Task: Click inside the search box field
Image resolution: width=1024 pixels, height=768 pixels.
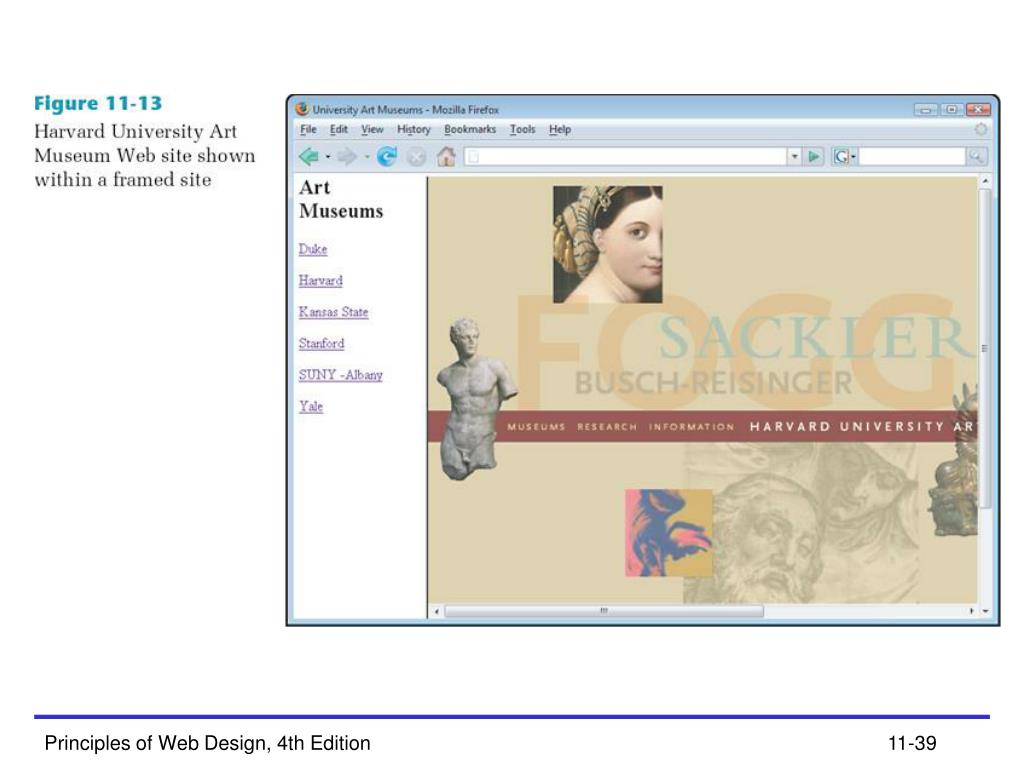Action: pos(912,157)
